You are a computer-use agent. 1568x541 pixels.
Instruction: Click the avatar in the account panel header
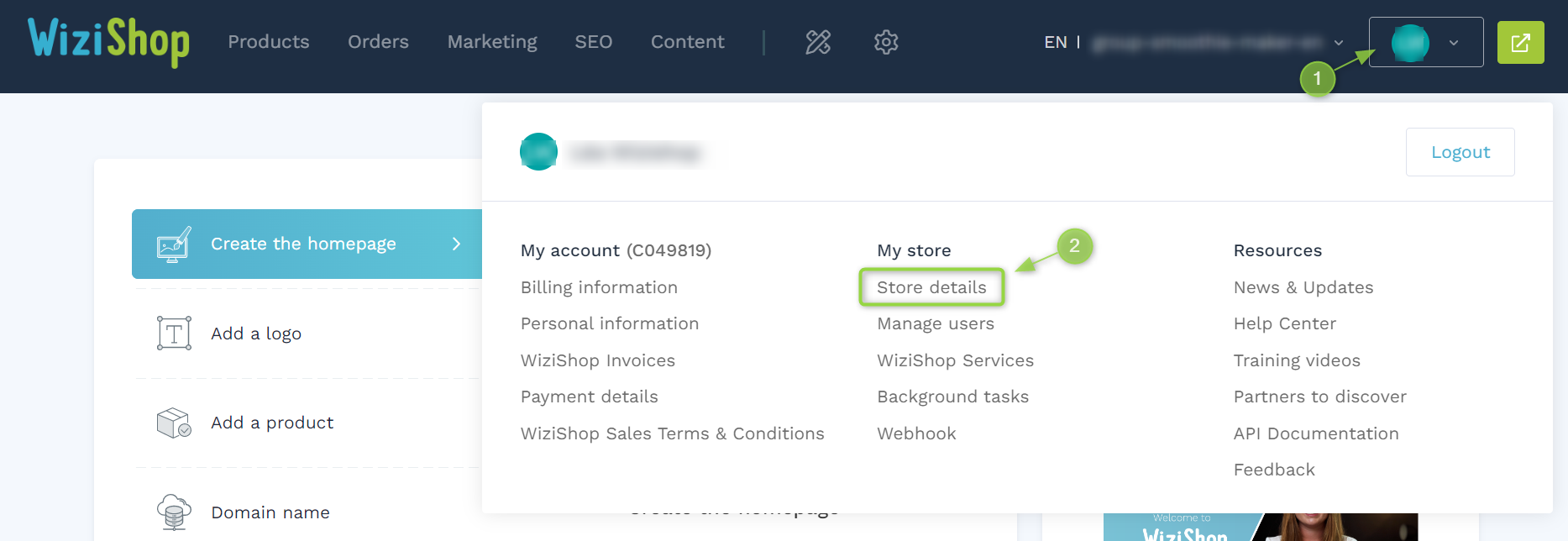pyautogui.click(x=538, y=152)
